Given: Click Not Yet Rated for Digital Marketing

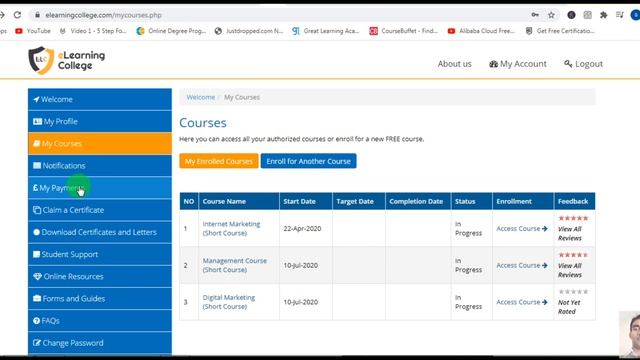Looking at the screenshot, I should pyautogui.click(x=569, y=307).
